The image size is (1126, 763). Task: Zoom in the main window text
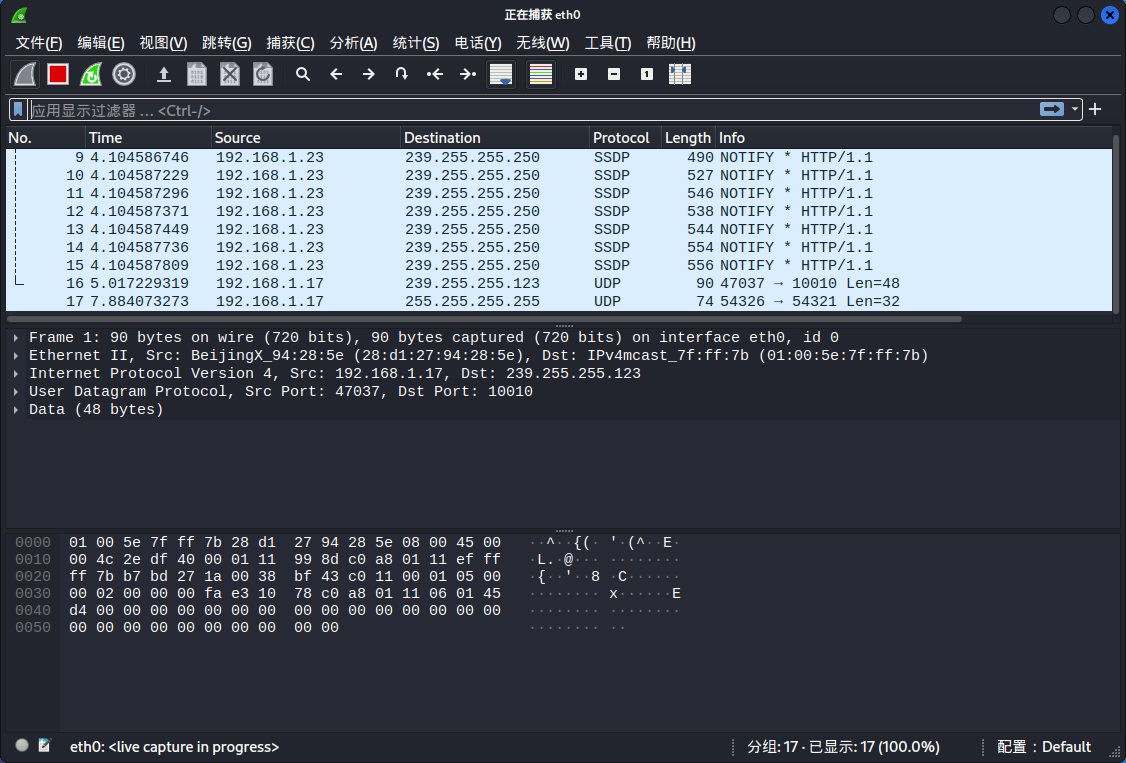point(581,74)
